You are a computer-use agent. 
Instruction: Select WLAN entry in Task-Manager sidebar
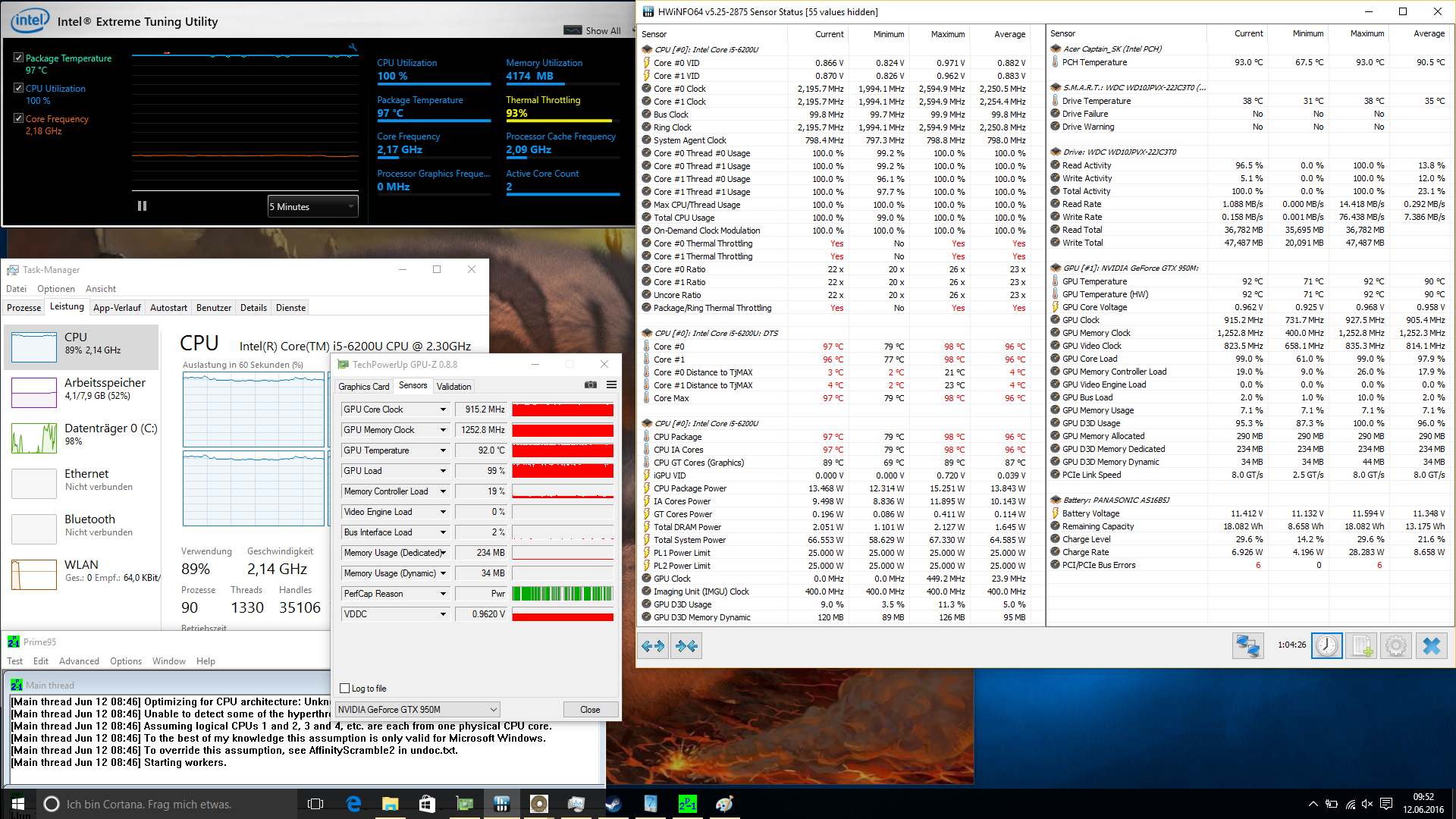[81, 574]
